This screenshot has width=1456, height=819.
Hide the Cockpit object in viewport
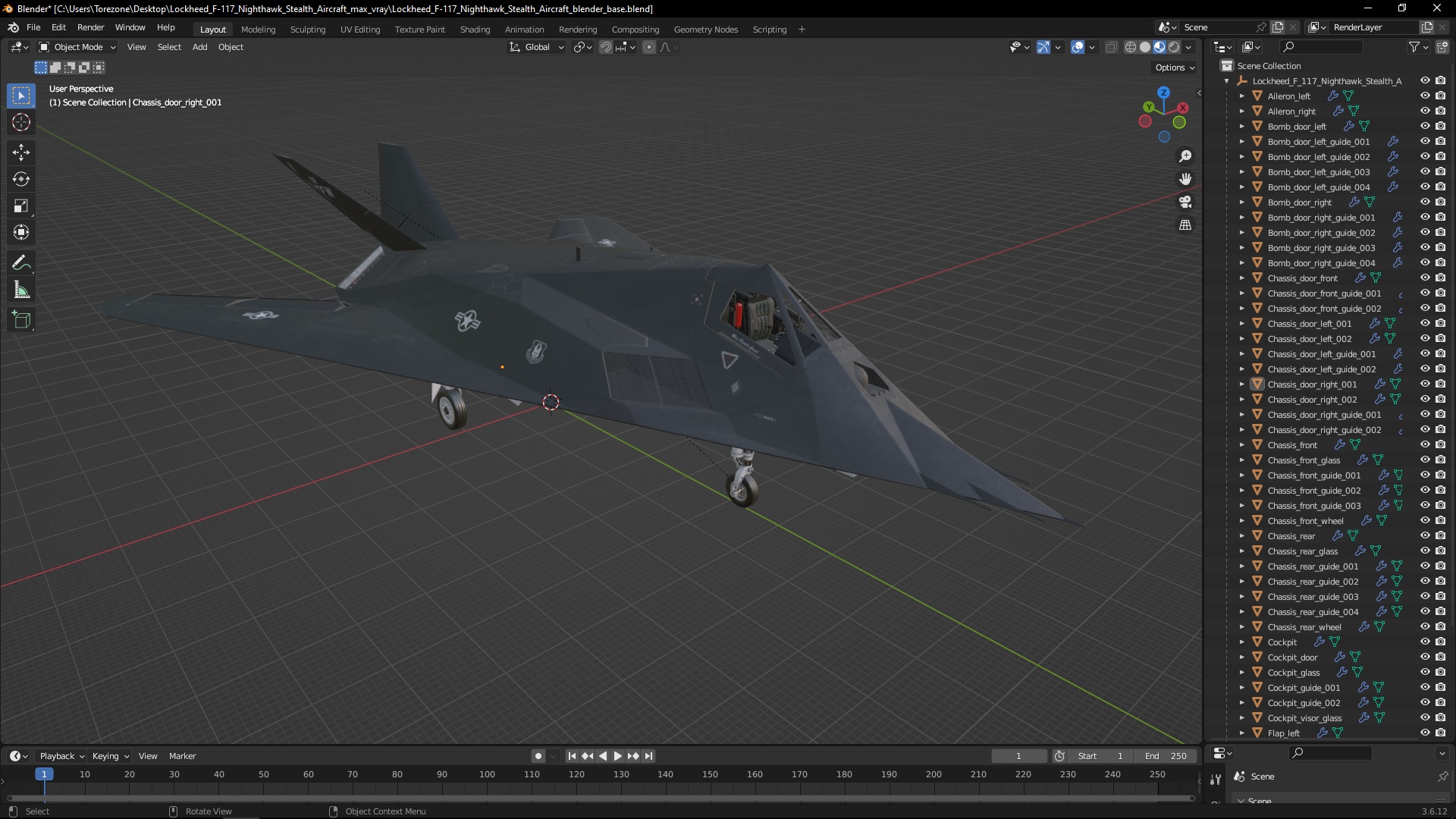[x=1425, y=642]
